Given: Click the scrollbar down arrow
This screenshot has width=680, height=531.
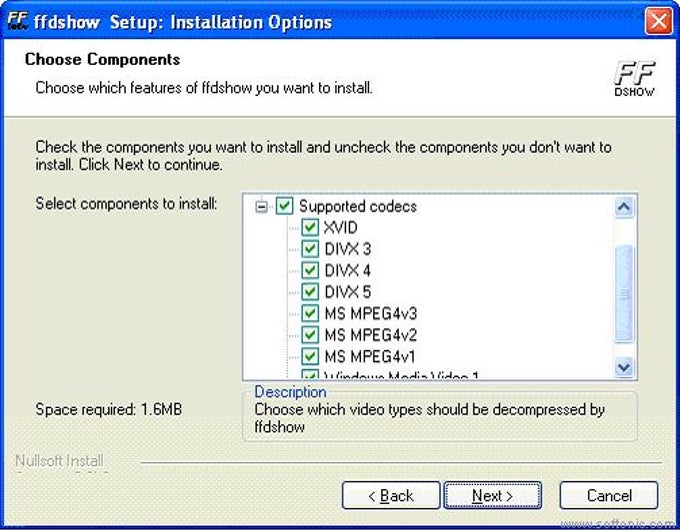Looking at the screenshot, I should point(624,367).
